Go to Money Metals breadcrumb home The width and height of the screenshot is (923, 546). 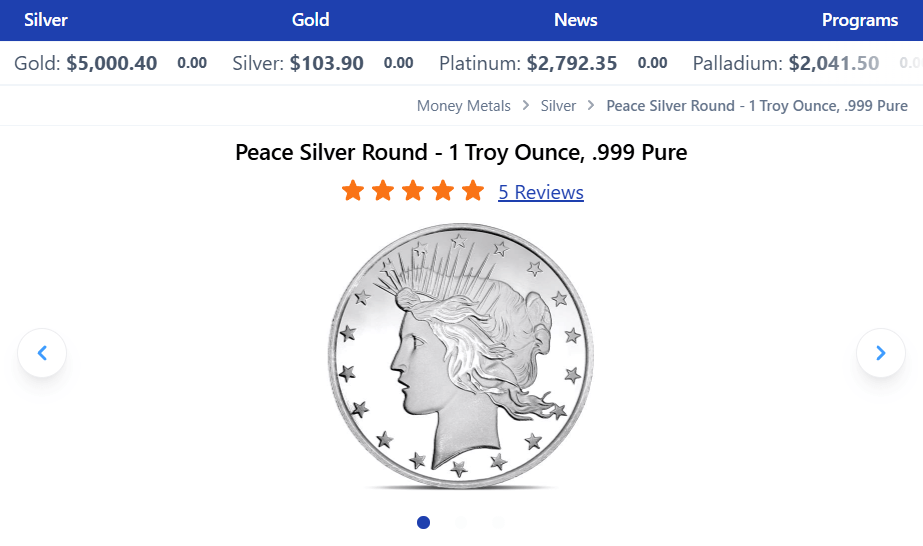coord(464,106)
